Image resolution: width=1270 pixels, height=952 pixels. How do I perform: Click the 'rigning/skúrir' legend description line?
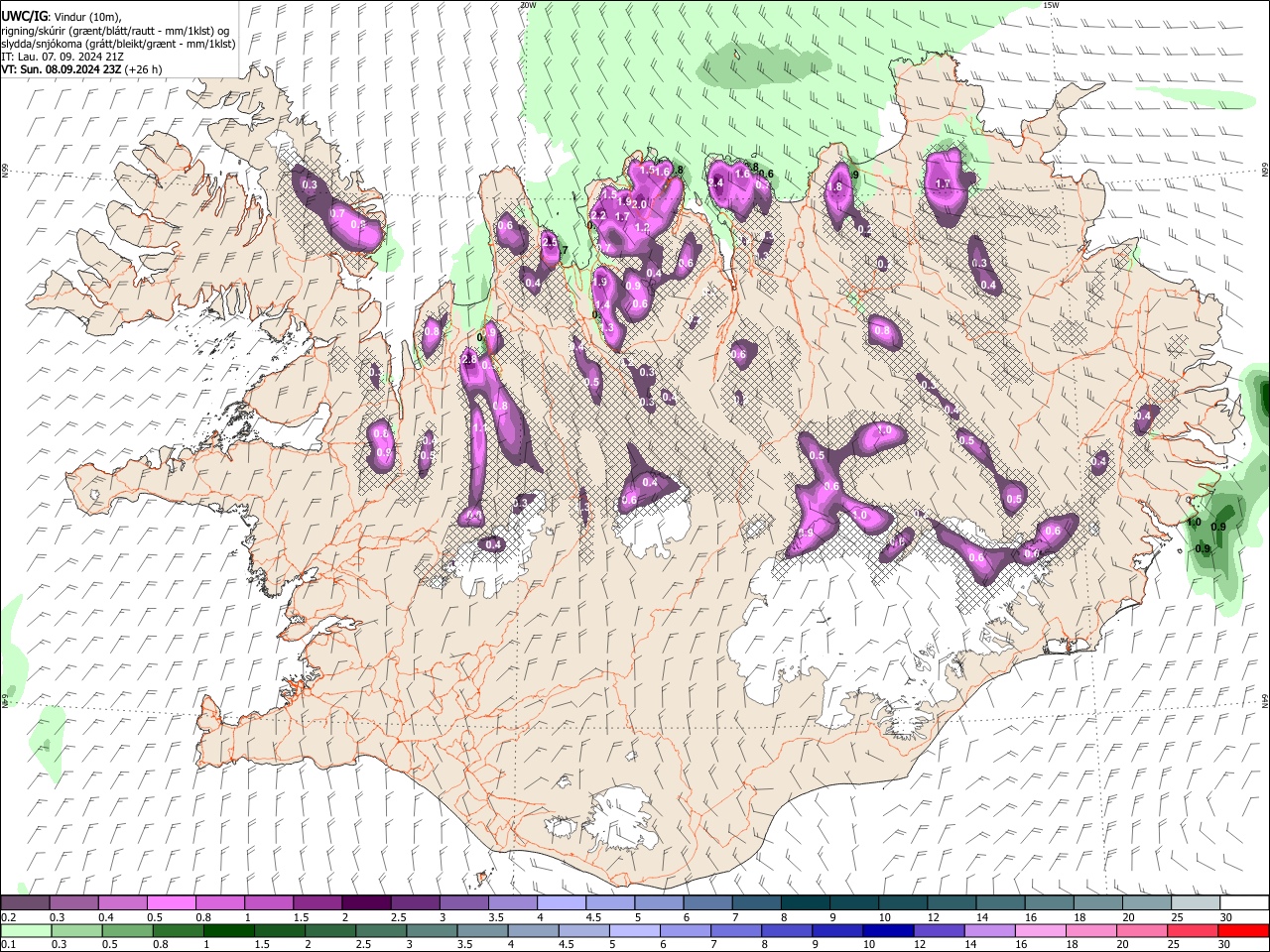115,31
